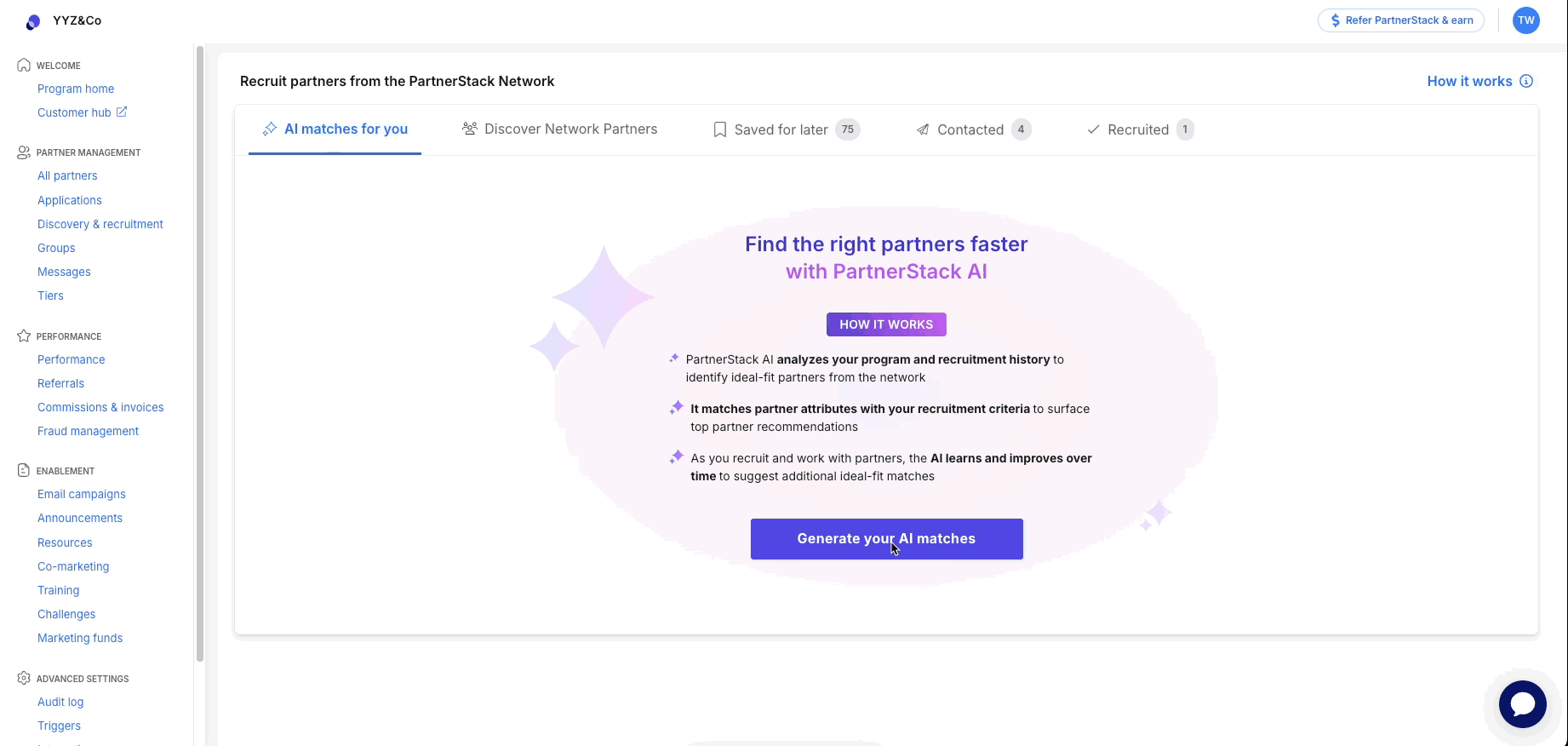Click the bookmark icon on Saved for later
Viewport: 1568px width, 746px height.
pos(720,129)
